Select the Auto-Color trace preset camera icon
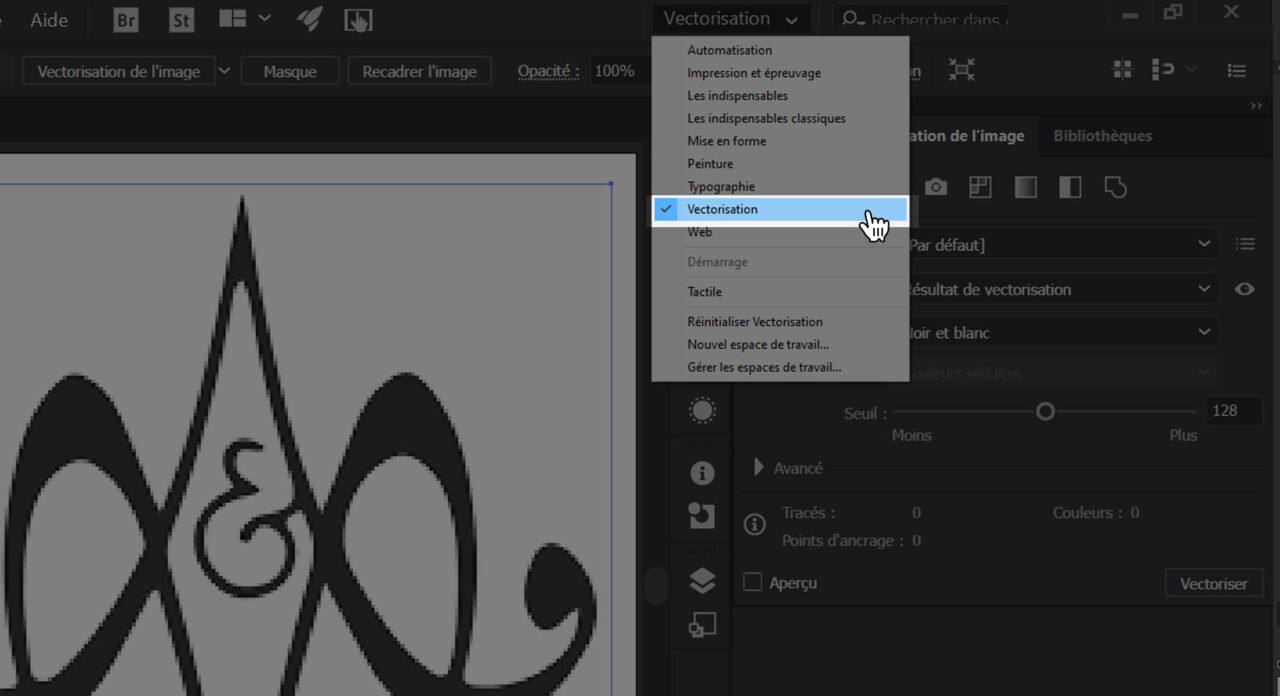1280x696 pixels. coord(935,186)
